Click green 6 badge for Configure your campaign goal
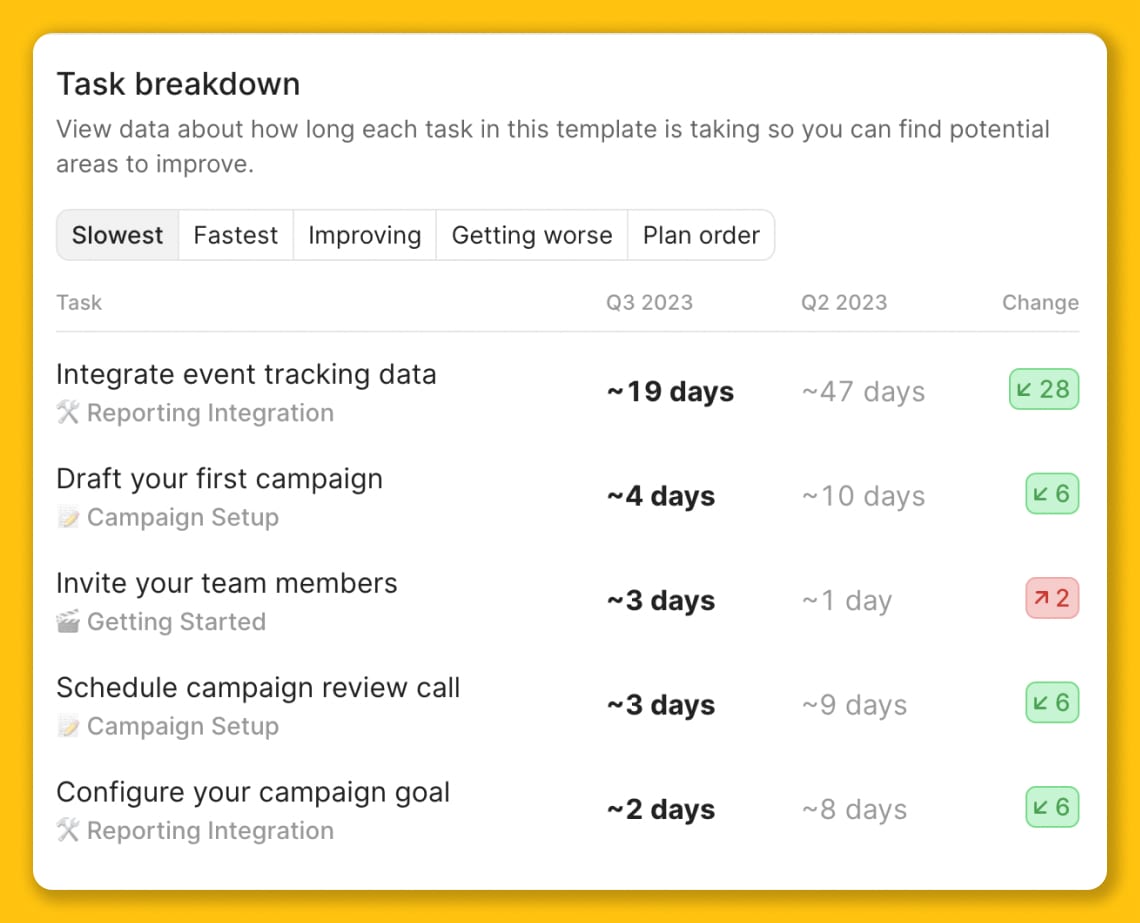 [1052, 807]
